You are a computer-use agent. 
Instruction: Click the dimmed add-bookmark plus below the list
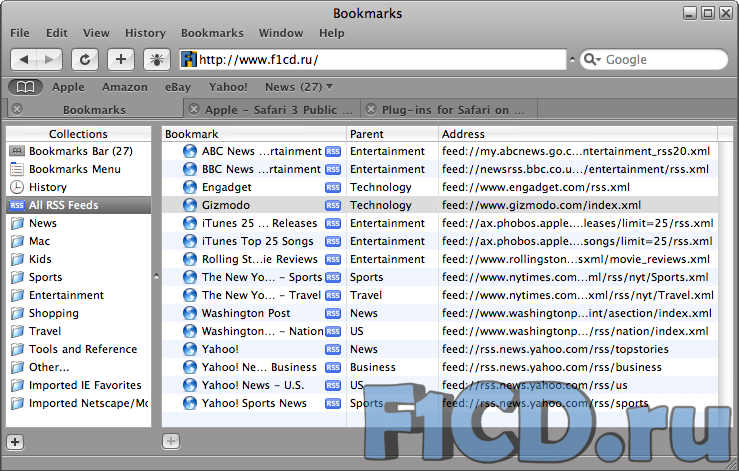[x=171, y=441]
